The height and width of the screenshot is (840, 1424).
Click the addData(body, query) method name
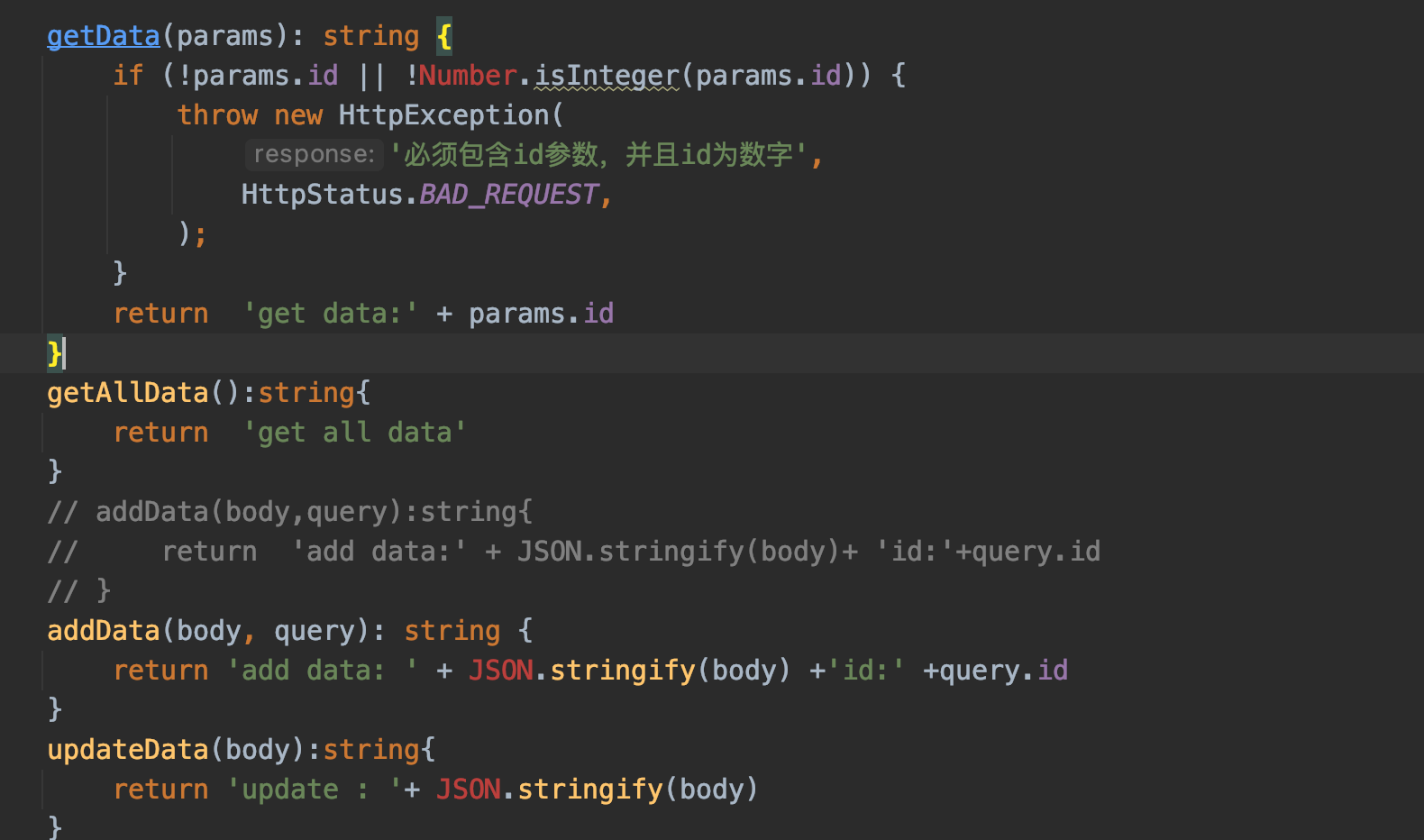(x=103, y=631)
